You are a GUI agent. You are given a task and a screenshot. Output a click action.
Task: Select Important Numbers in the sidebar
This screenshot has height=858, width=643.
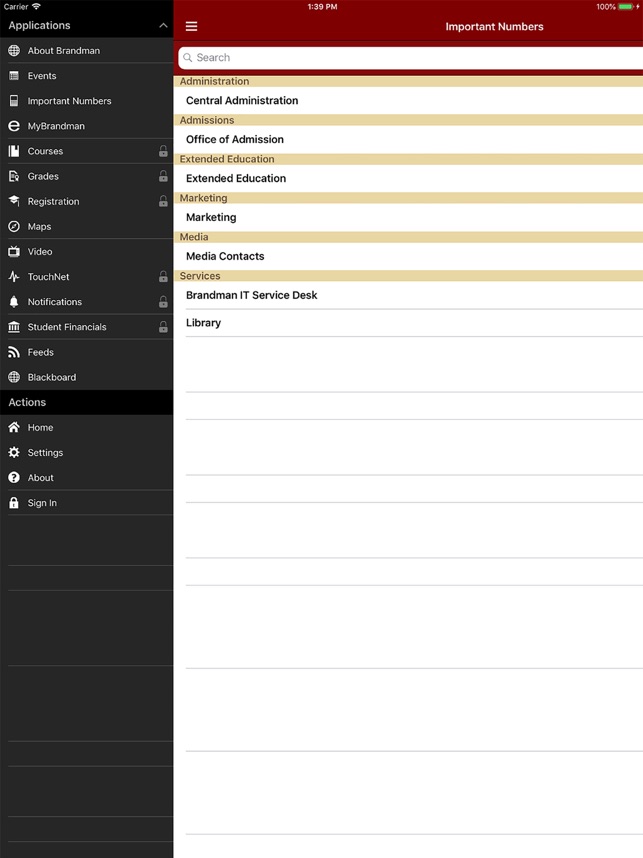[69, 101]
